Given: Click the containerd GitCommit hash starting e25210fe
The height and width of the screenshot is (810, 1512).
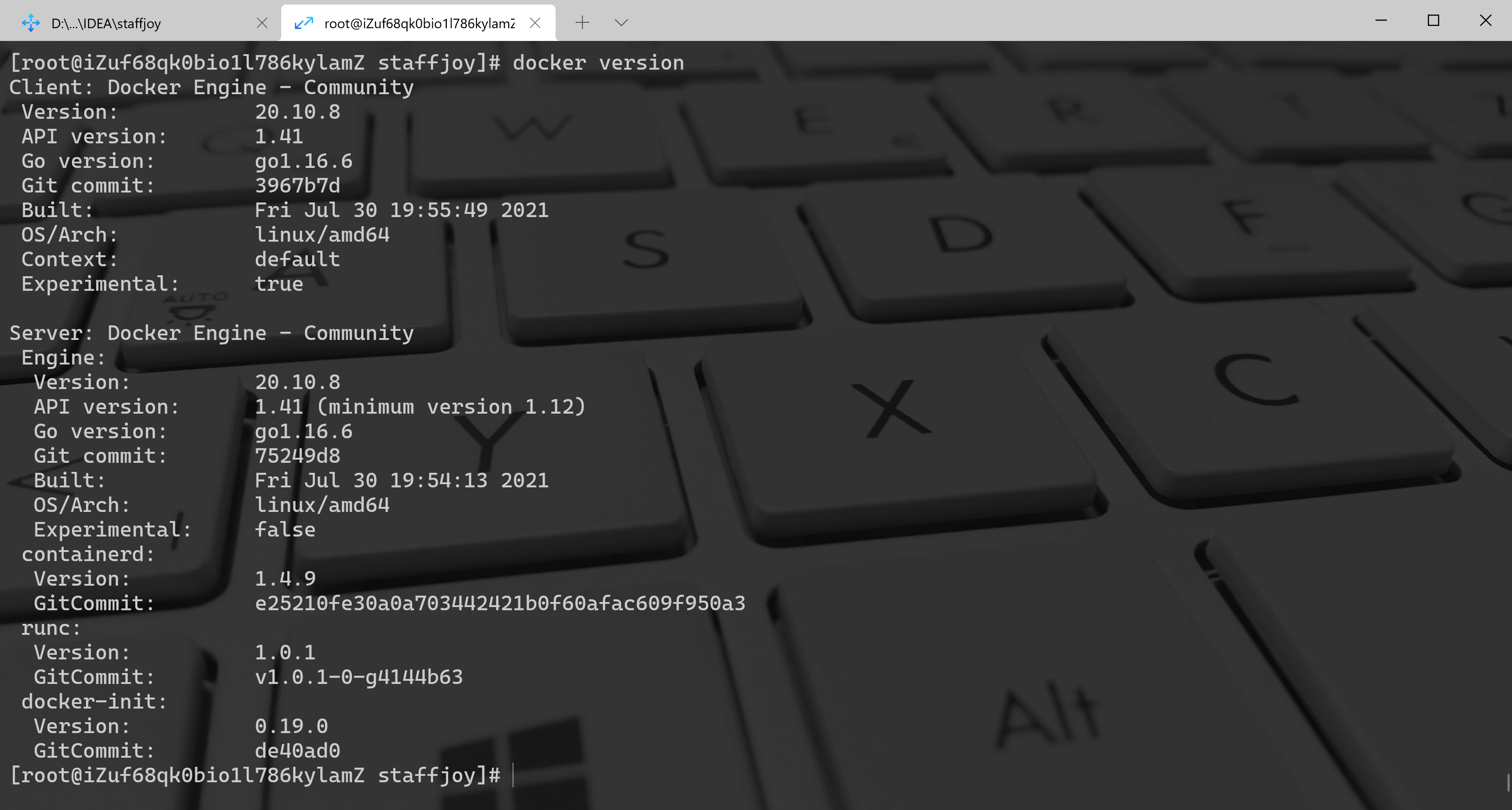Looking at the screenshot, I should (500, 603).
